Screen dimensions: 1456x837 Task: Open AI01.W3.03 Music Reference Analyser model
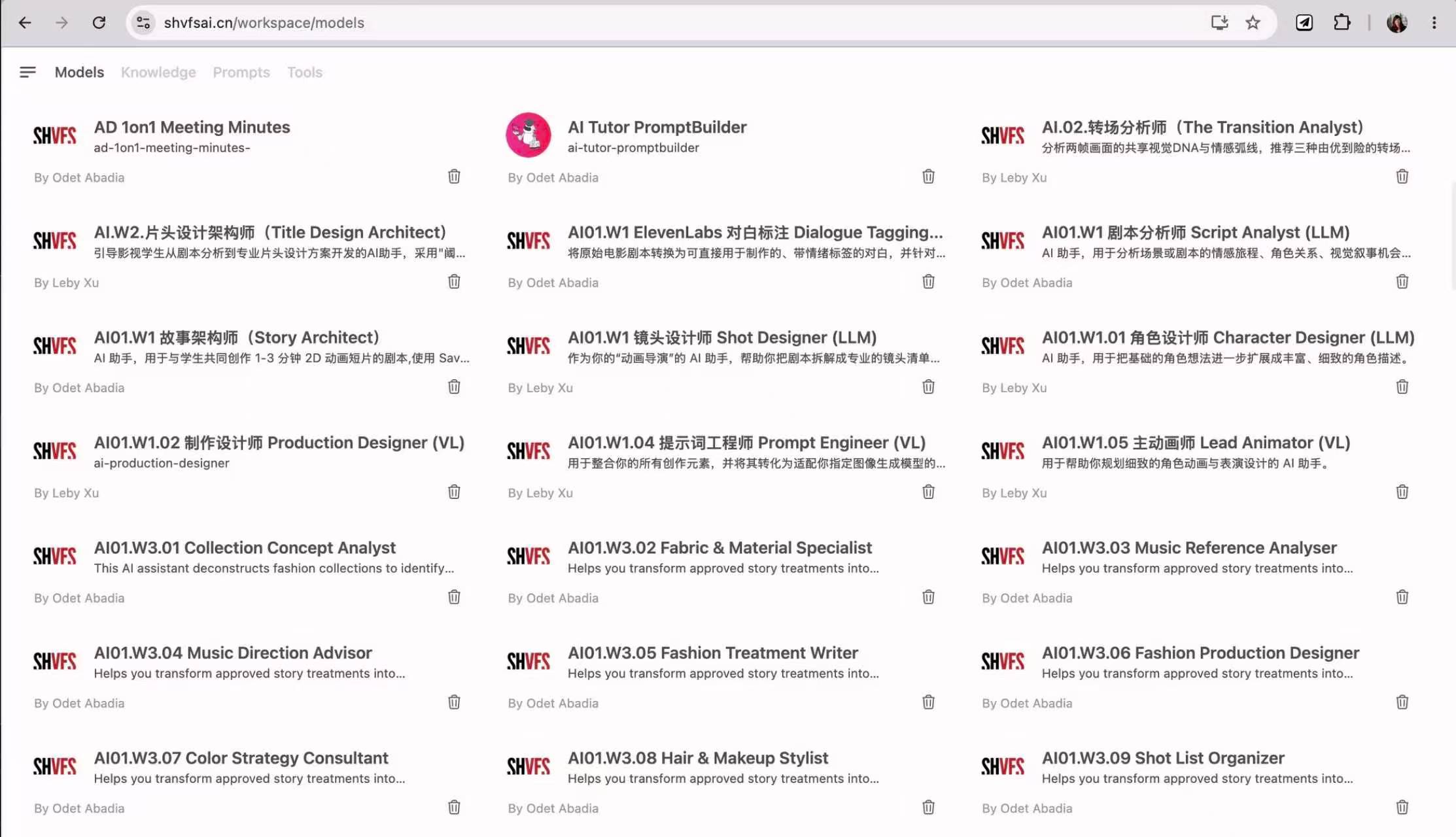[x=1189, y=548]
